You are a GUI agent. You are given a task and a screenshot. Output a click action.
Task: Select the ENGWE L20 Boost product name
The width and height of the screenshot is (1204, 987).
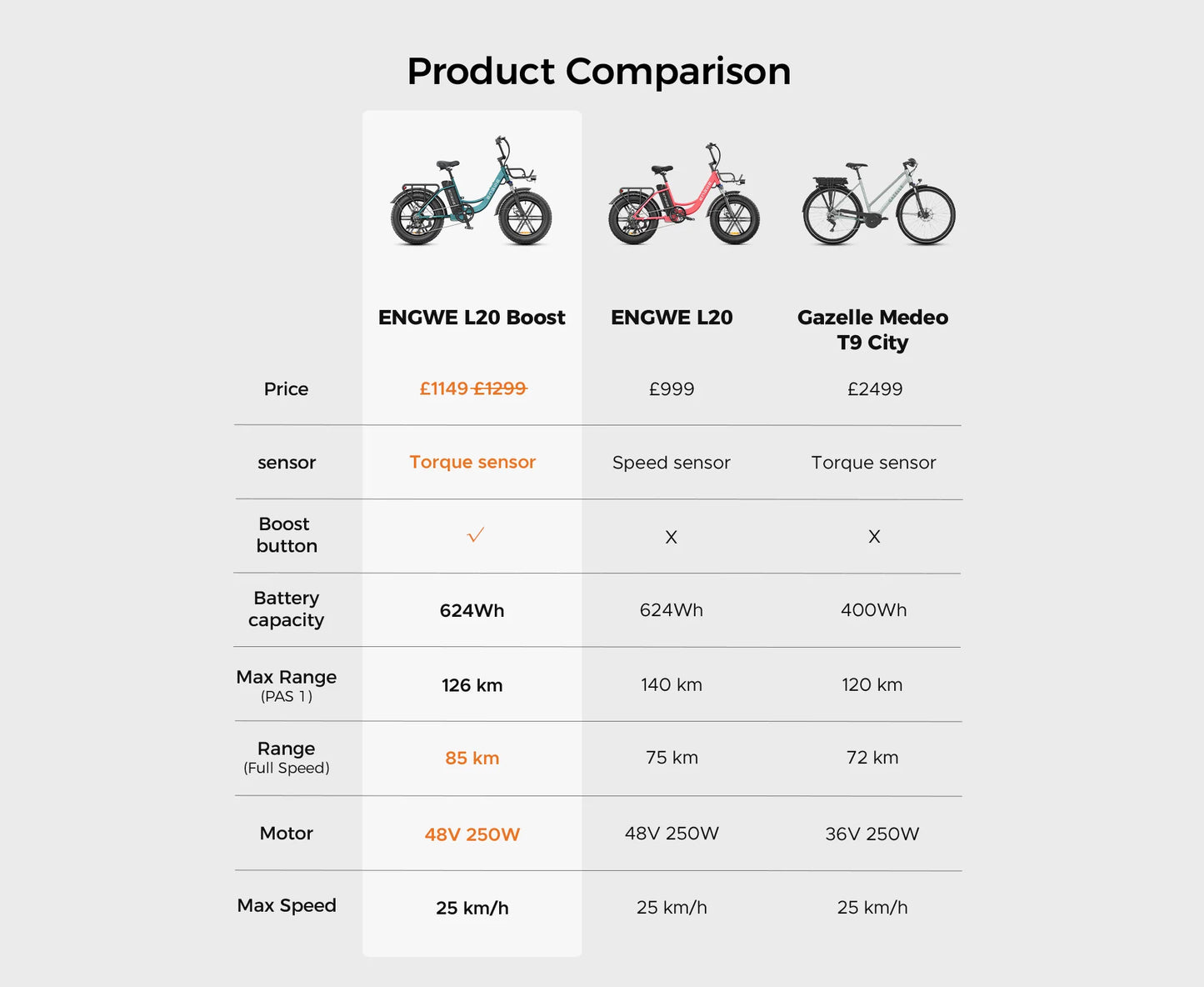tap(472, 318)
